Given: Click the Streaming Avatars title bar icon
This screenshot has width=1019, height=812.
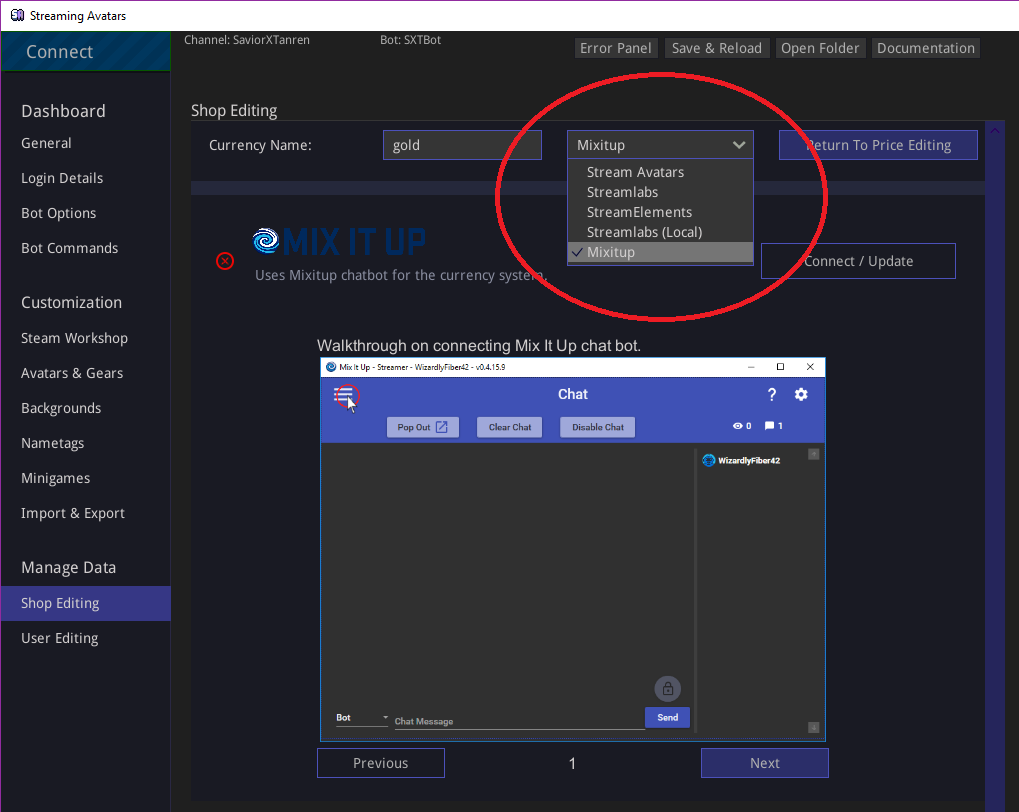Looking at the screenshot, I should [17, 16].
